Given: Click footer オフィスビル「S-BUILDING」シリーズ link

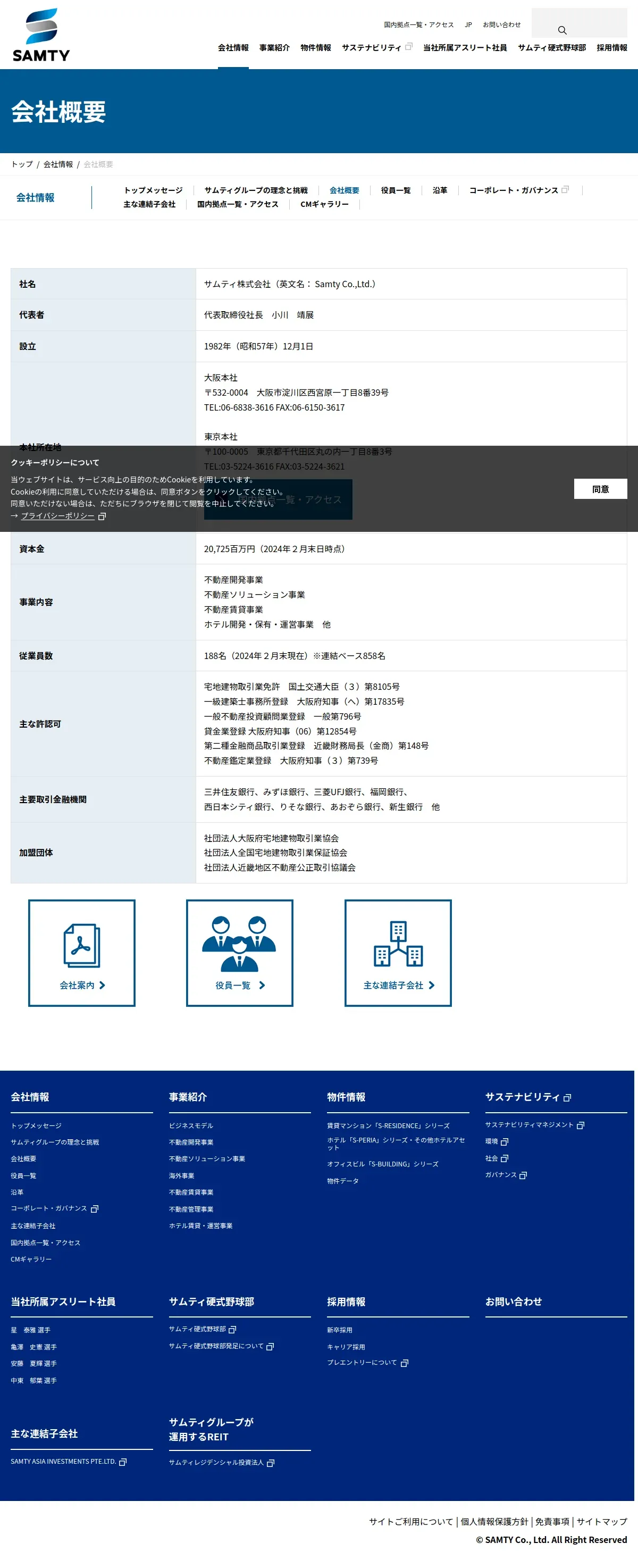Looking at the screenshot, I should point(383,1164).
